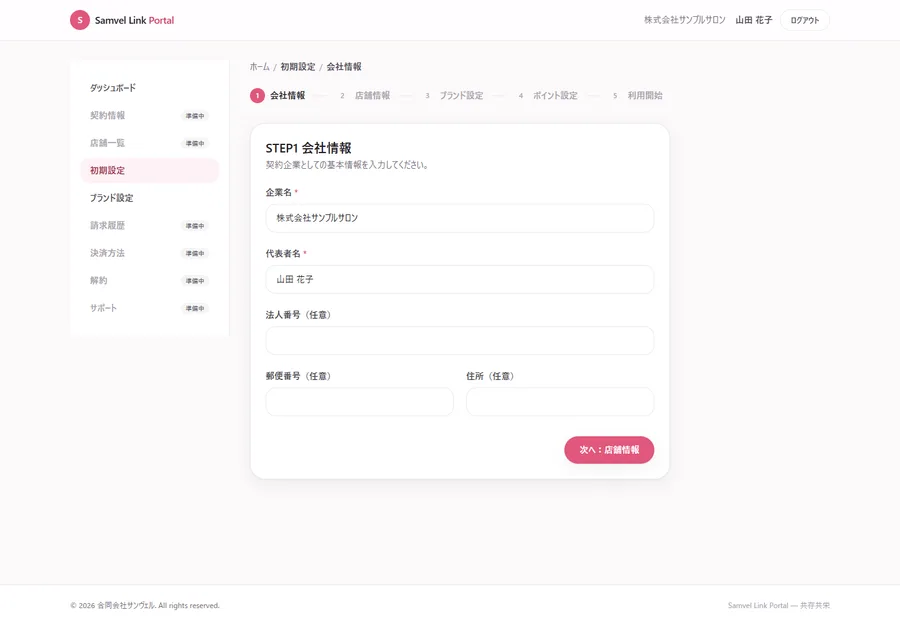Open 解約 in the sidebar
The height and width of the screenshot is (625, 900).
pyautogui.click(x=150, y=281)
